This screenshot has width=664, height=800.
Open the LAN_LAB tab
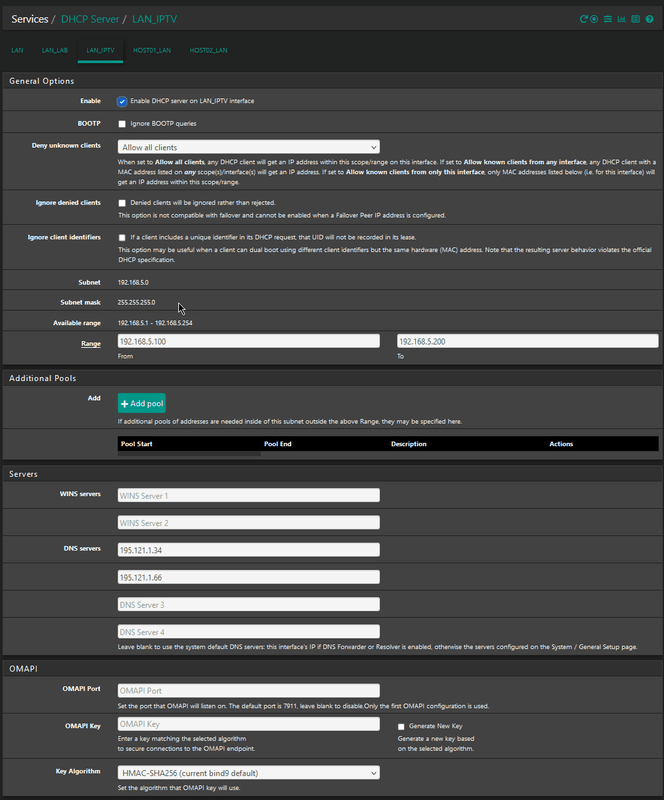[55, 51]
